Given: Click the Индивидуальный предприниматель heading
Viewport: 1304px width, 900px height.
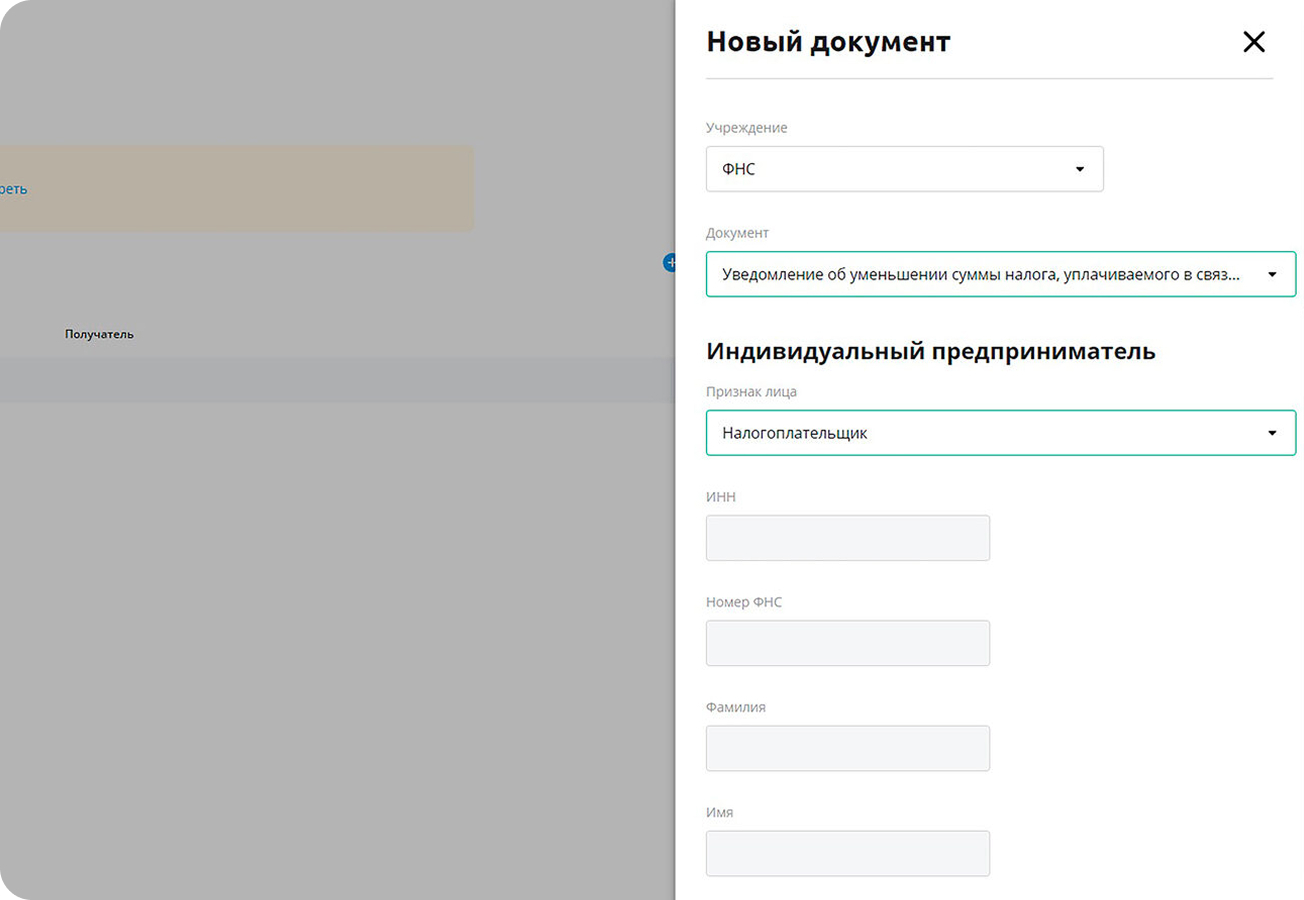Looking at the screenshot, I should click(931, 351).
